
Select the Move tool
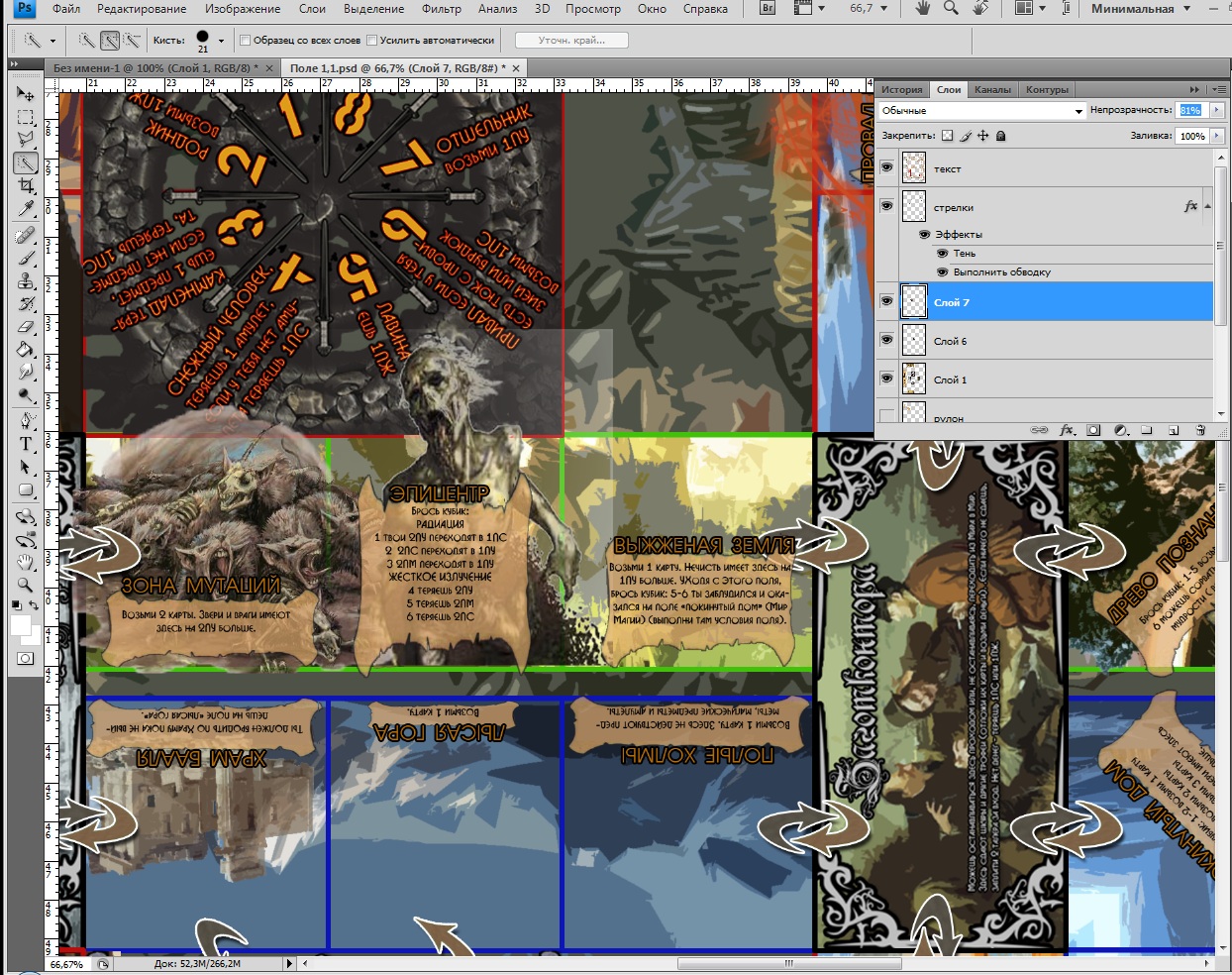click(x=26, y=94)
